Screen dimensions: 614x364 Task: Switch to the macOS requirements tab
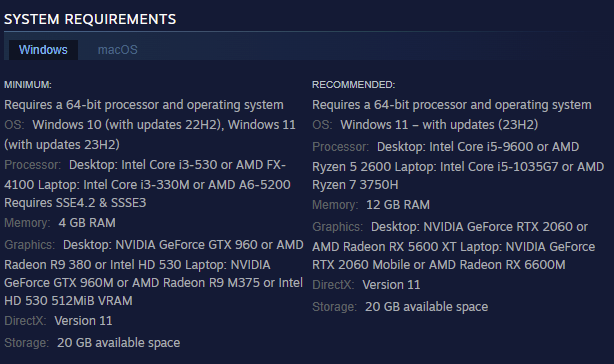tap(117, 50)
